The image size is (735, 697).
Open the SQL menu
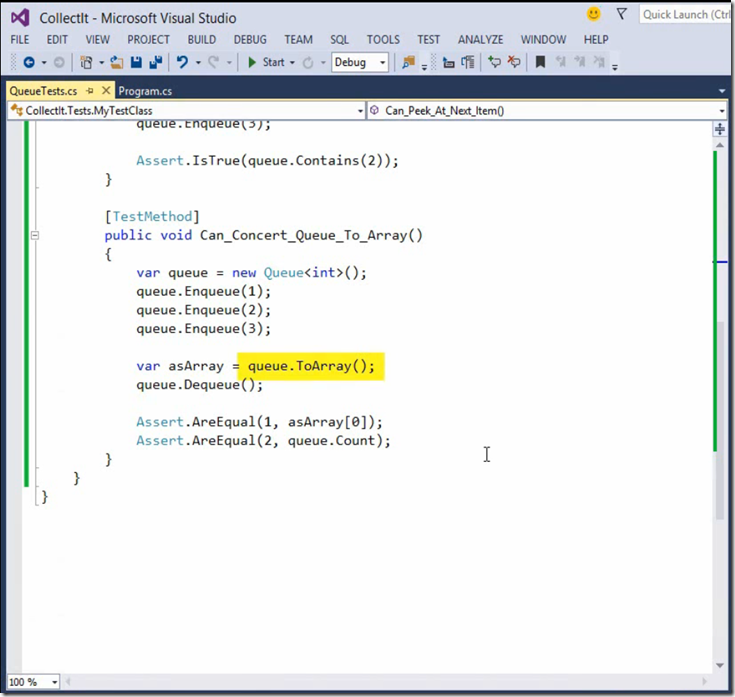point(339,39)
